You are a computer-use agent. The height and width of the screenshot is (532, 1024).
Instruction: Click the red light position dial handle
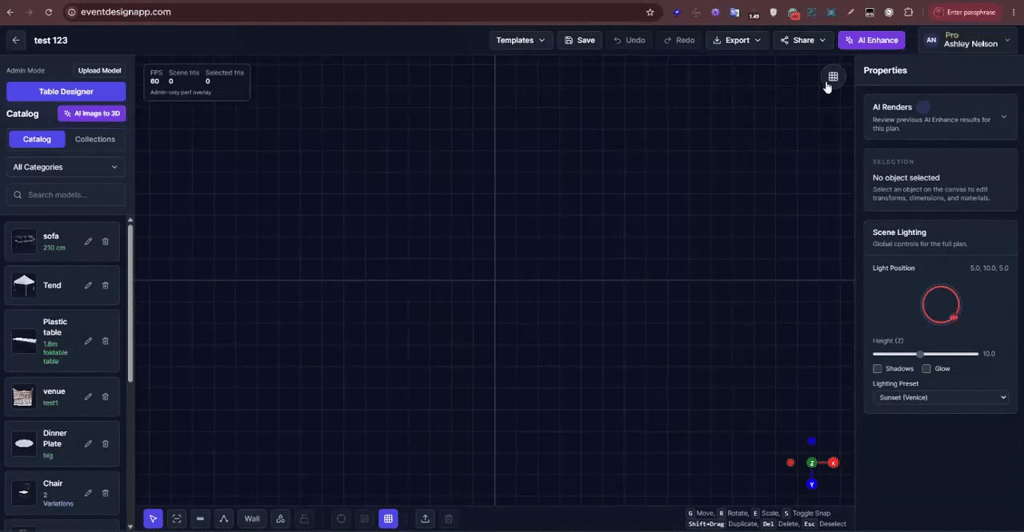pos(953,318)
